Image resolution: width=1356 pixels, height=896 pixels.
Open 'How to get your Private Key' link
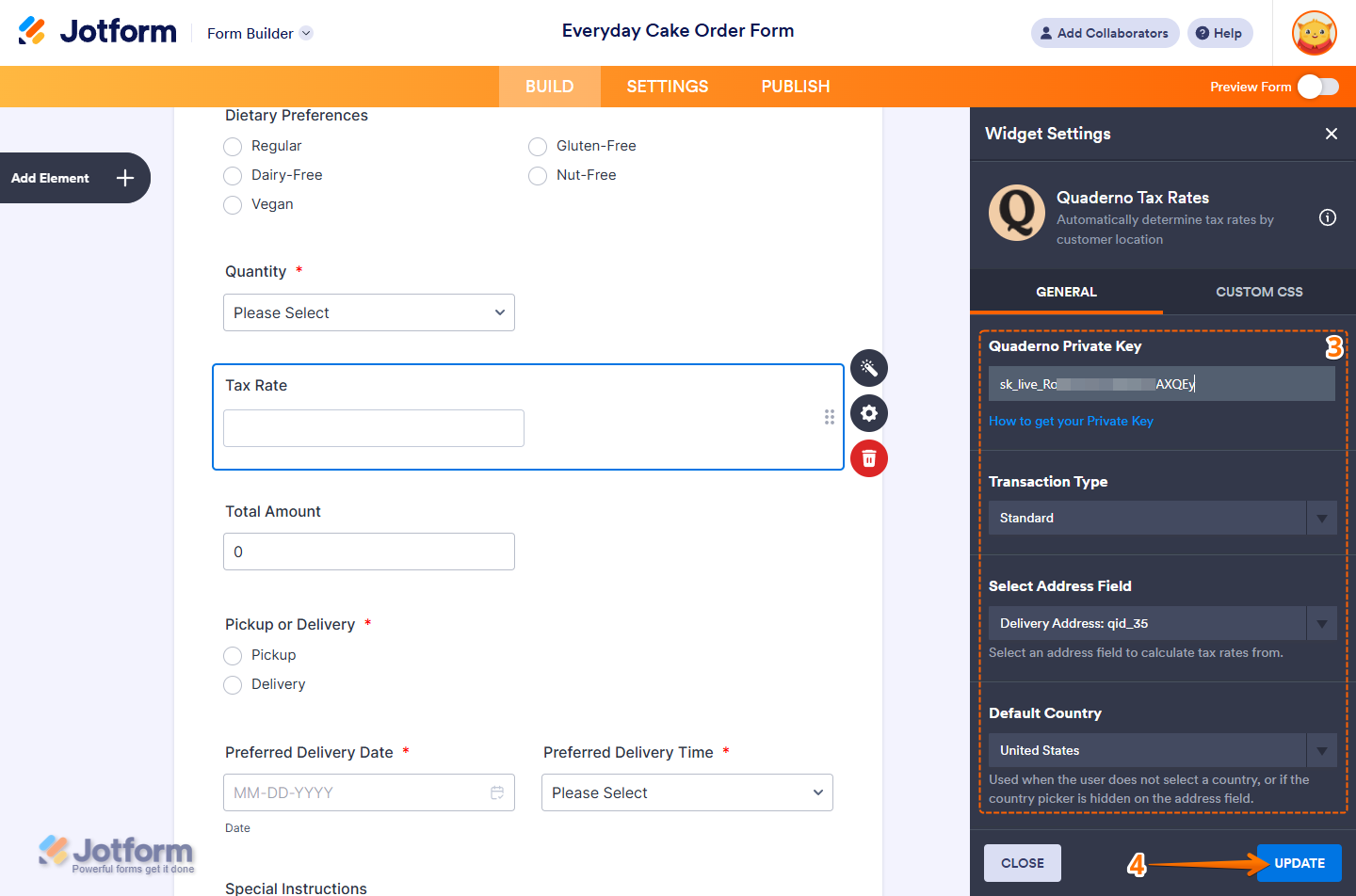[1071, 421]
